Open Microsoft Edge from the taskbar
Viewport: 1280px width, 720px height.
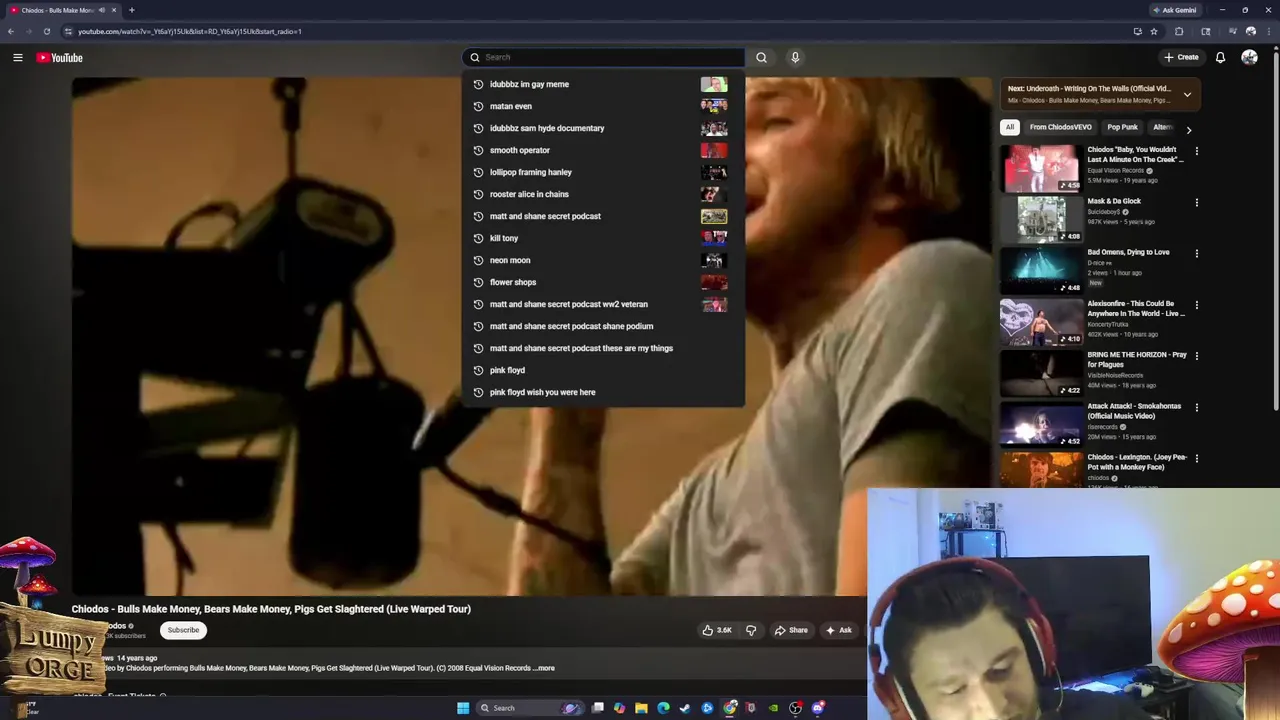(x=663, y=708)
